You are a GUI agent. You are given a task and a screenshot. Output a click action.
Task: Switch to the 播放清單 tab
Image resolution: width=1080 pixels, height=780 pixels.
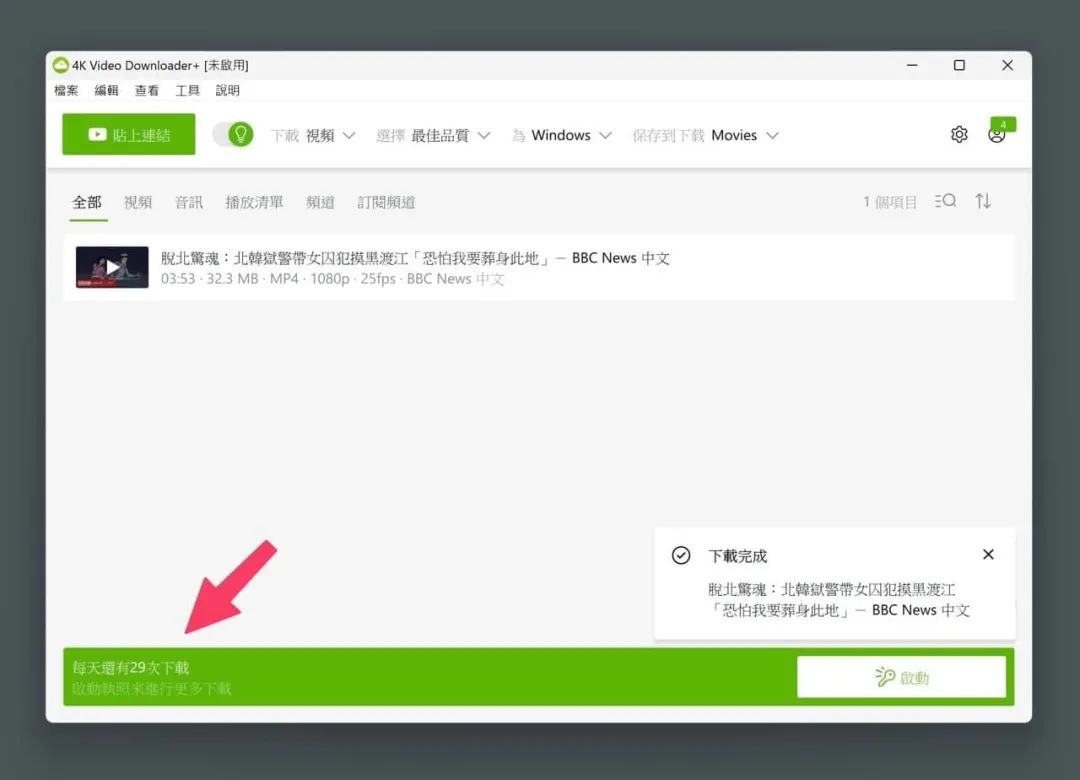click(x=254, y=202)
